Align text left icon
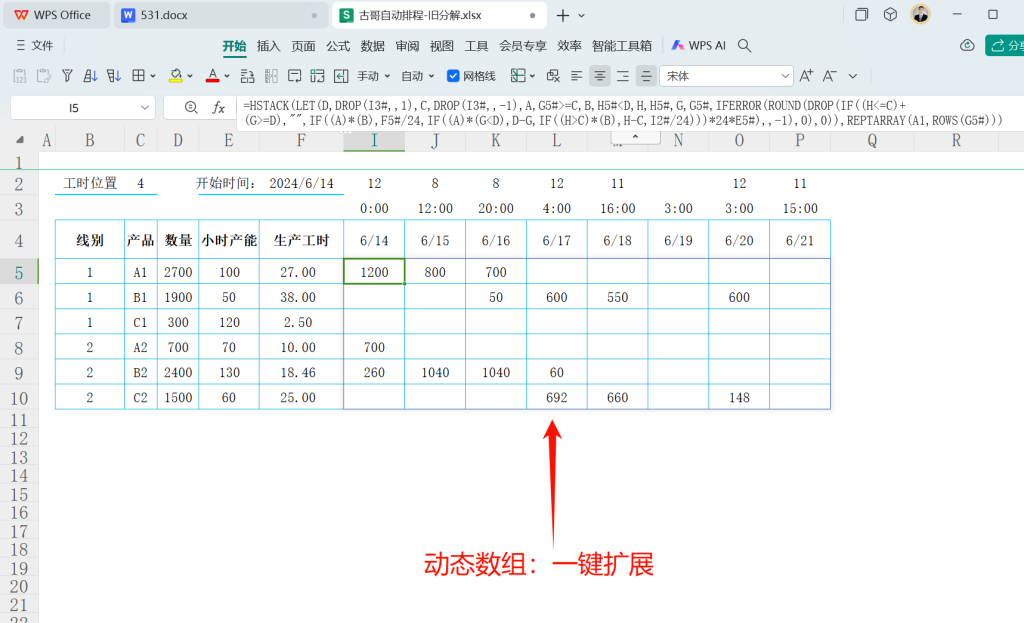This screenshot has height=623, width=1024. point(576,76)
